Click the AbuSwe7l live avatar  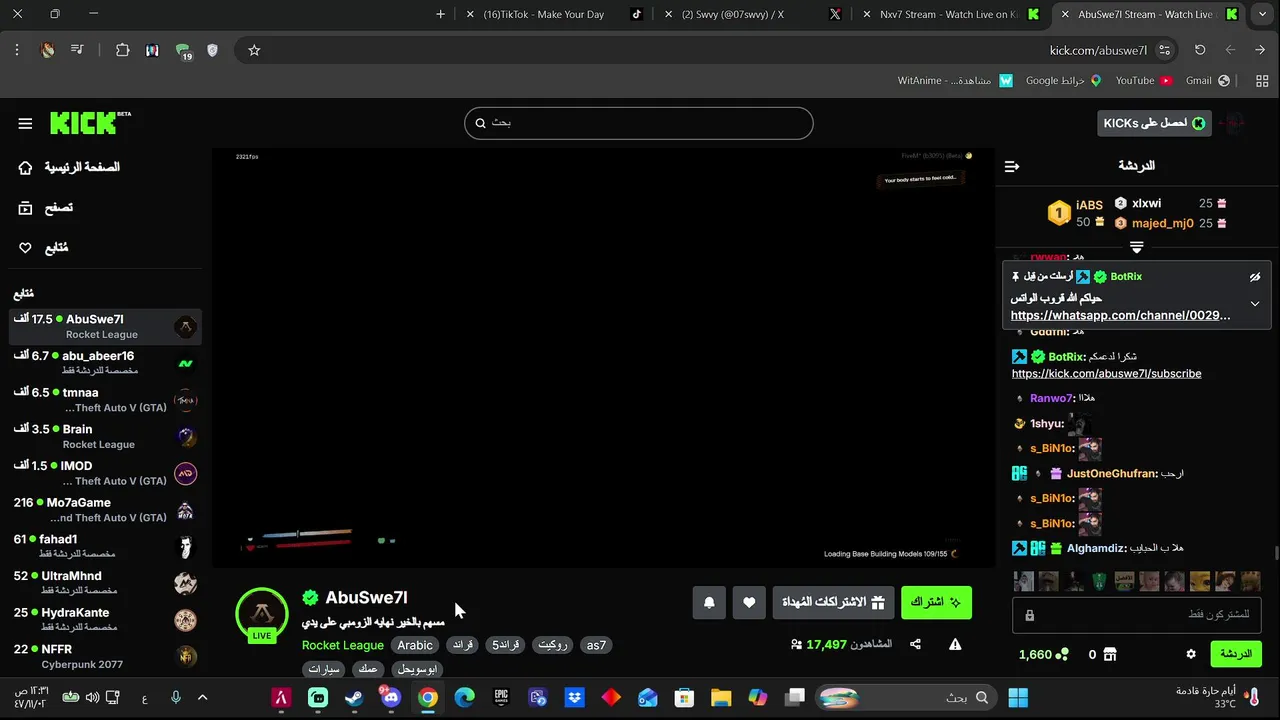[x=262, y=613]
